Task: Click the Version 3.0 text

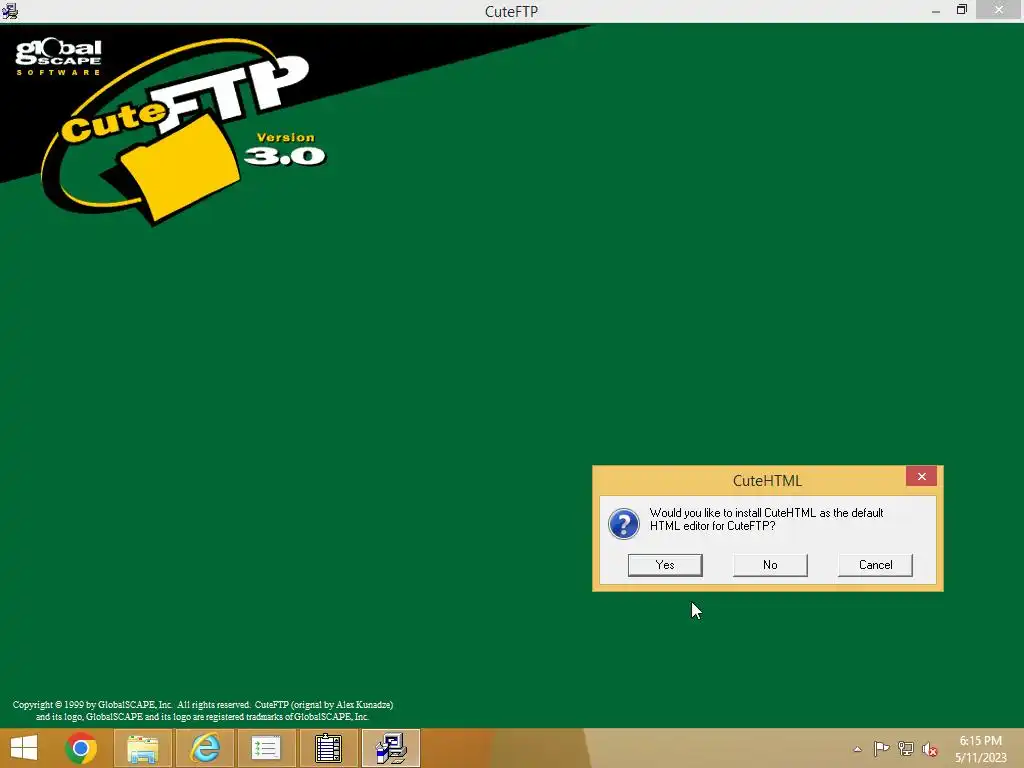Action: (x=285, y=149)
